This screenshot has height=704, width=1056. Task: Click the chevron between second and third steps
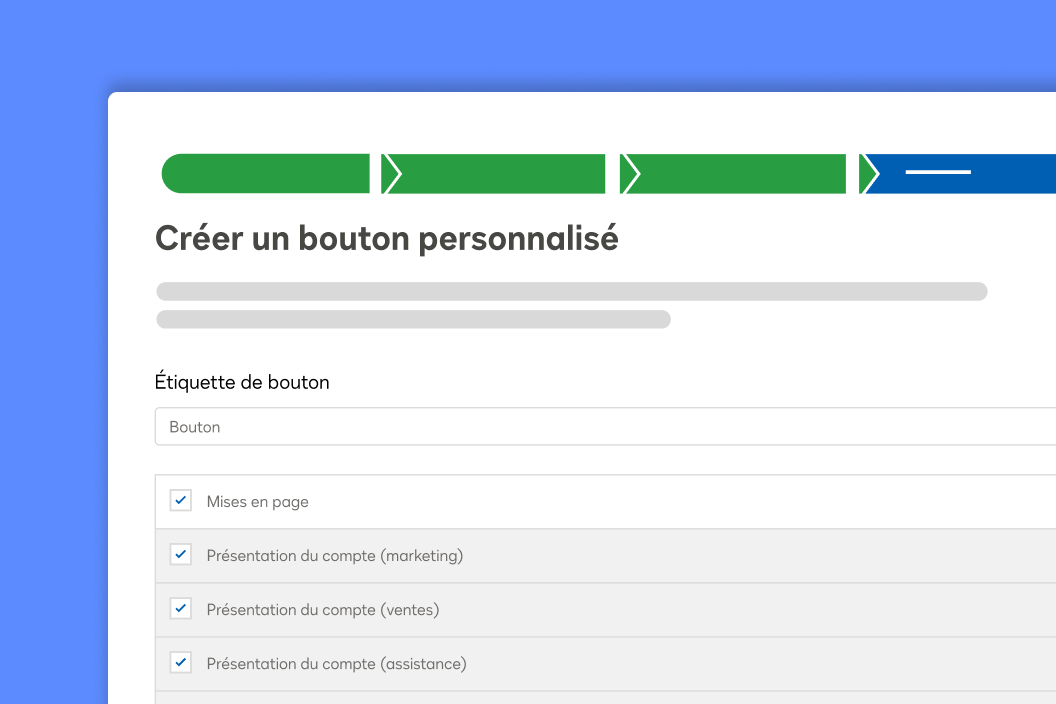[631, 173]
